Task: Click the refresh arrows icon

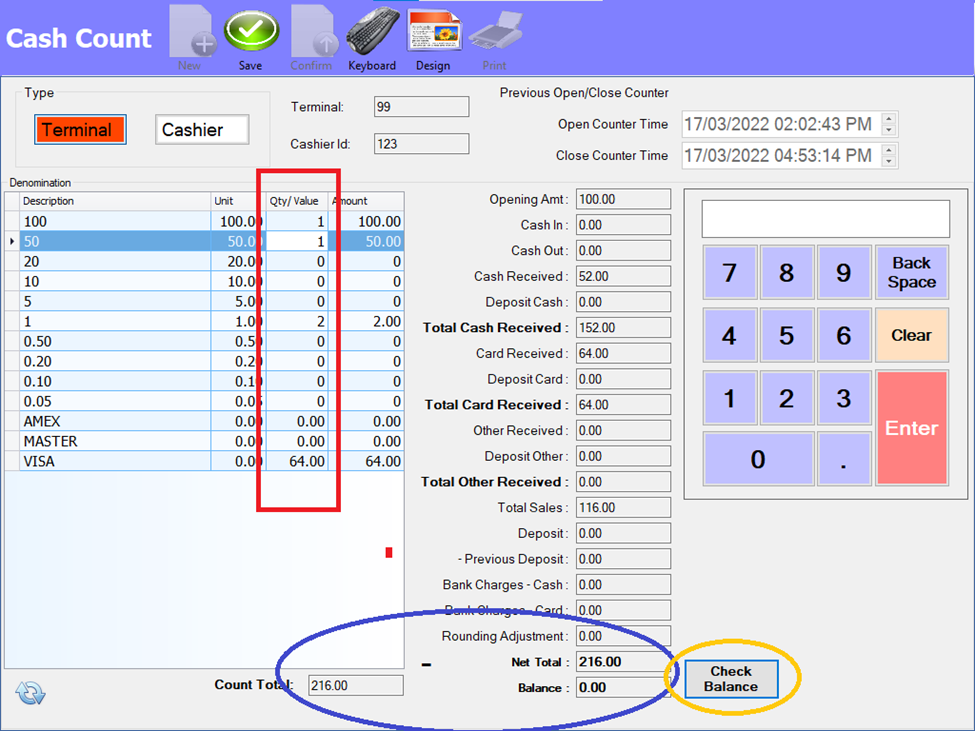Action: pos(30,693)
